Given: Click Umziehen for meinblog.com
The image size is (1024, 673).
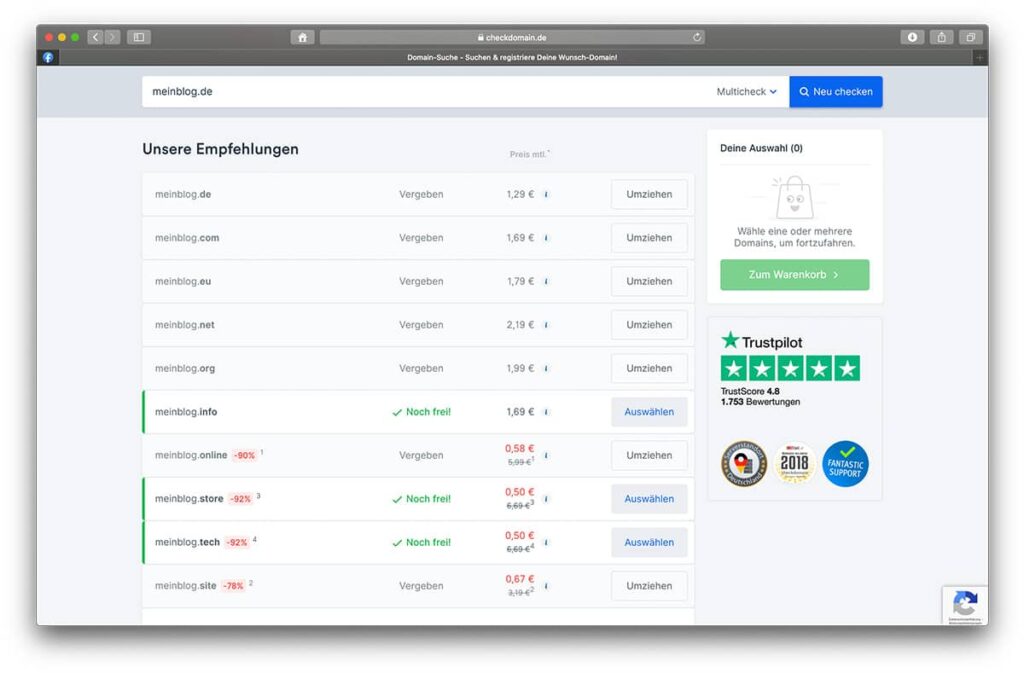Looking at the screenshot, I should point(649,238).
